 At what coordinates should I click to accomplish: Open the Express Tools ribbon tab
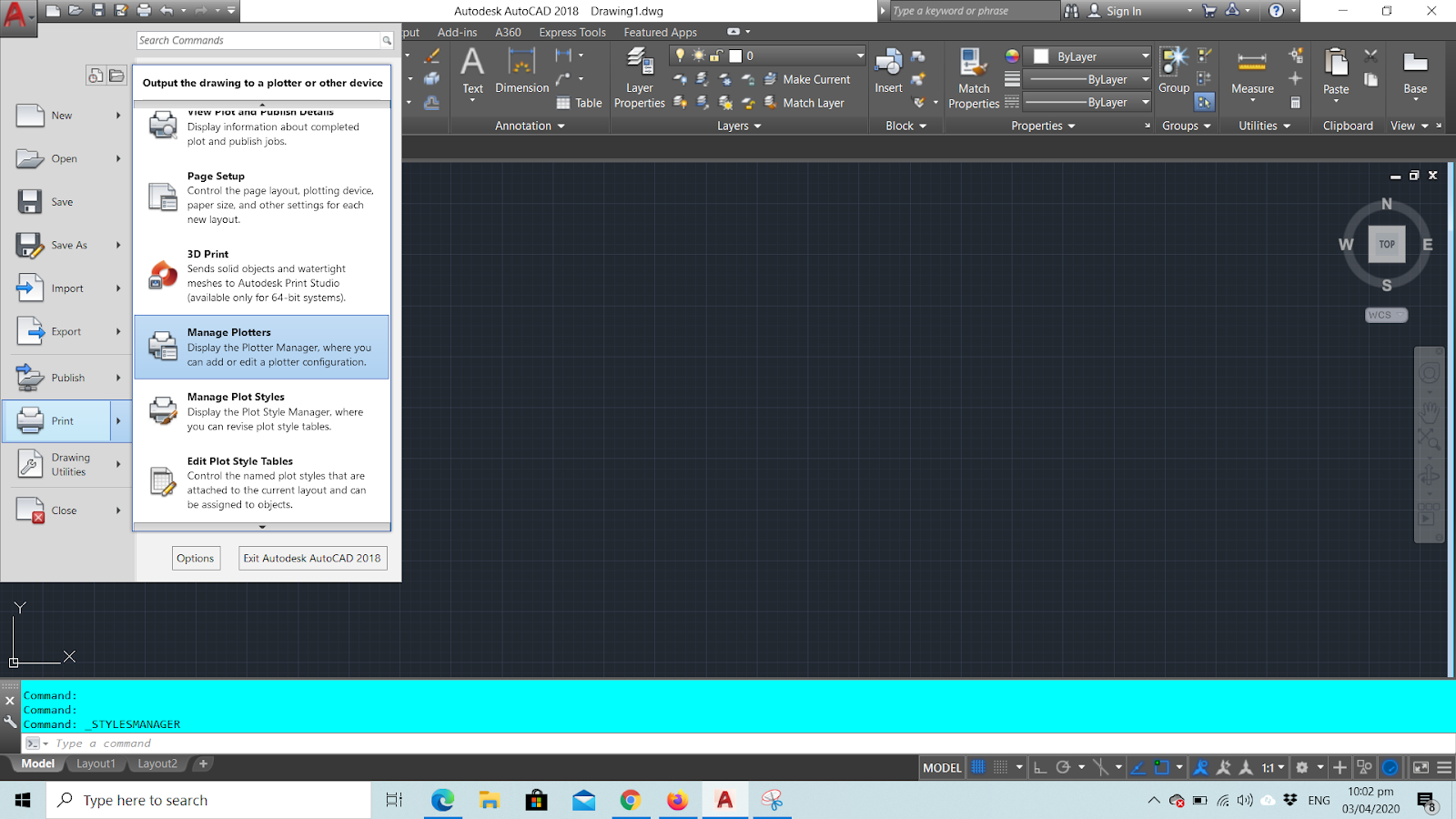click(x=572, y=32)
